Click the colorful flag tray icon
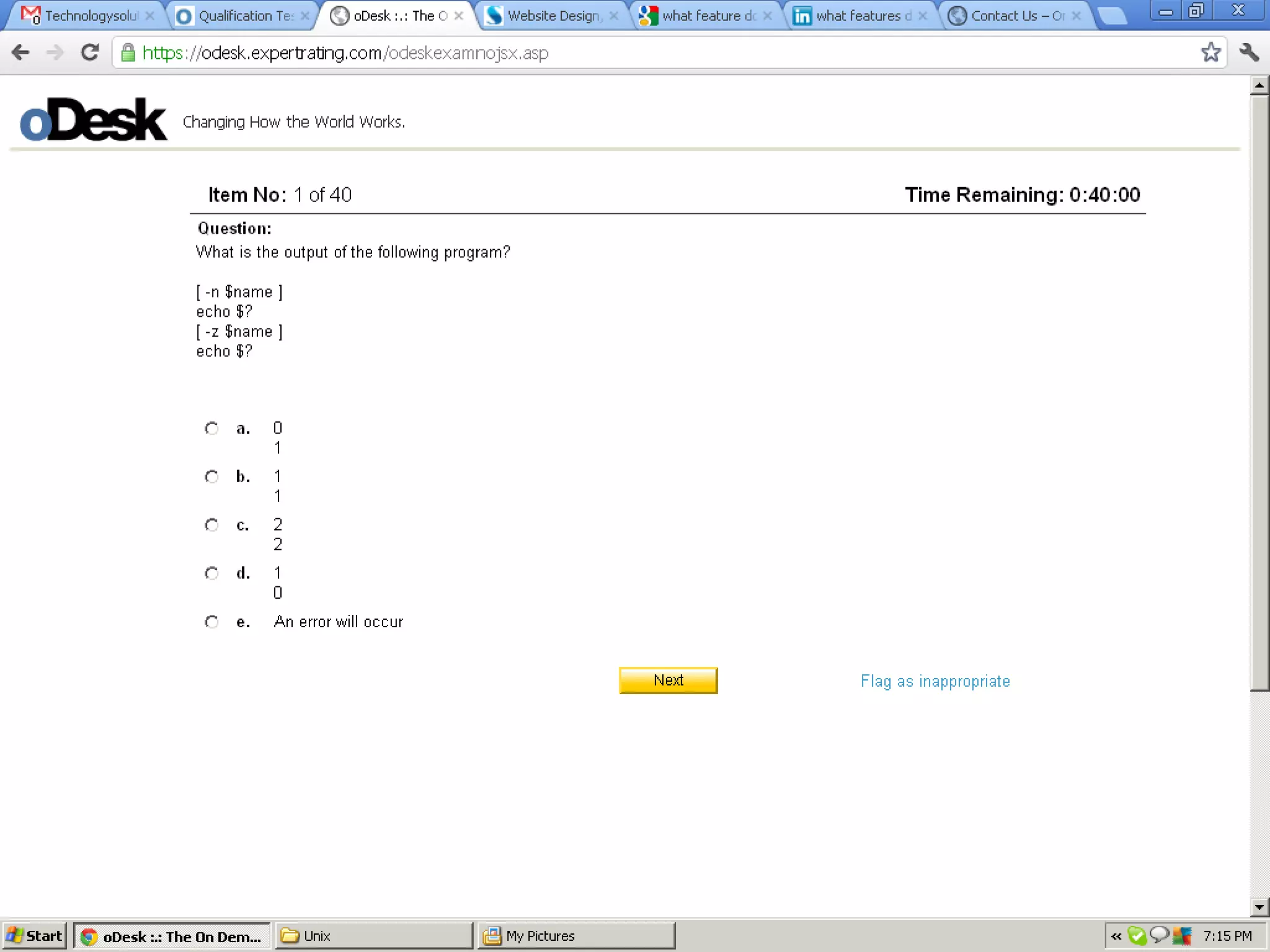The width and height of the screenshot is (1270, 952). (1183, 936)
